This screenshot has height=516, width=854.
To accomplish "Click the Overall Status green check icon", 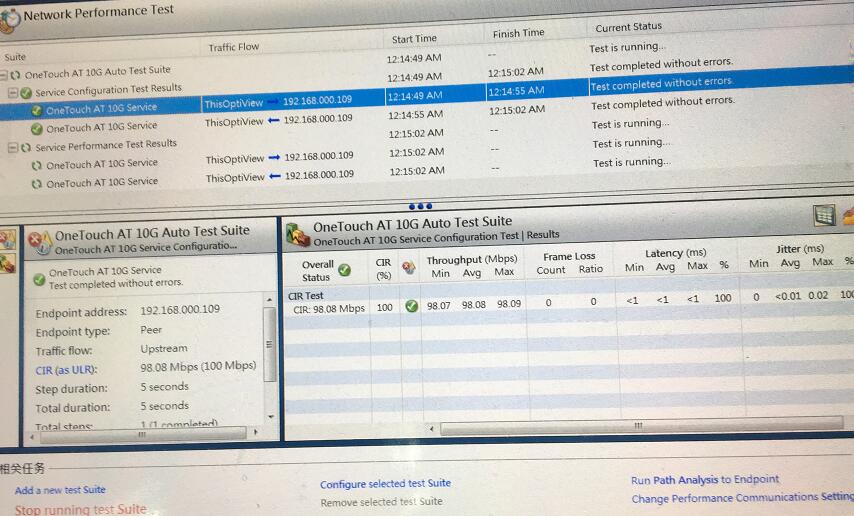I will pos(344,270).
